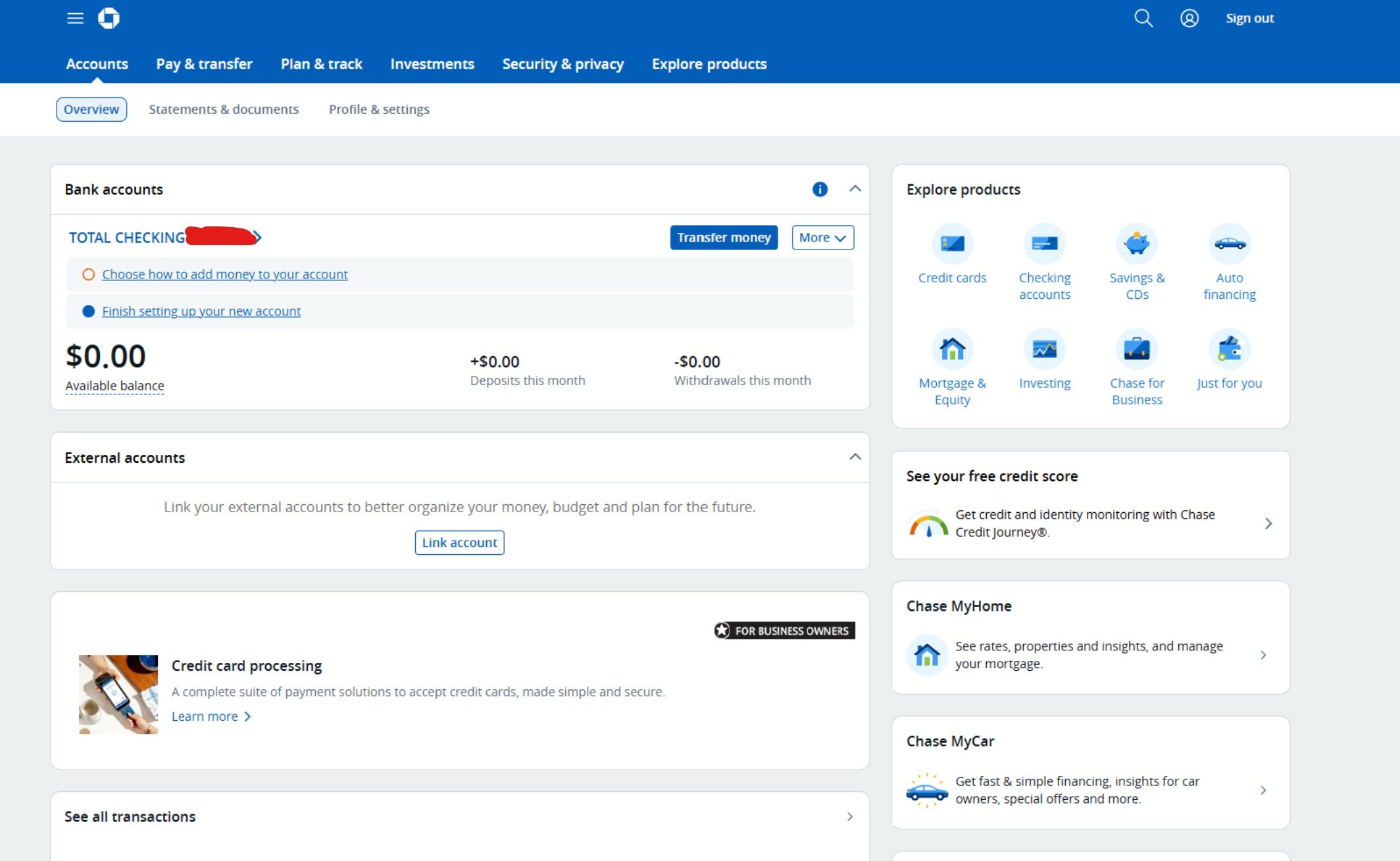Open credit score card chevron
The height and width of the screenshot is (861, 1400).
1268,523
